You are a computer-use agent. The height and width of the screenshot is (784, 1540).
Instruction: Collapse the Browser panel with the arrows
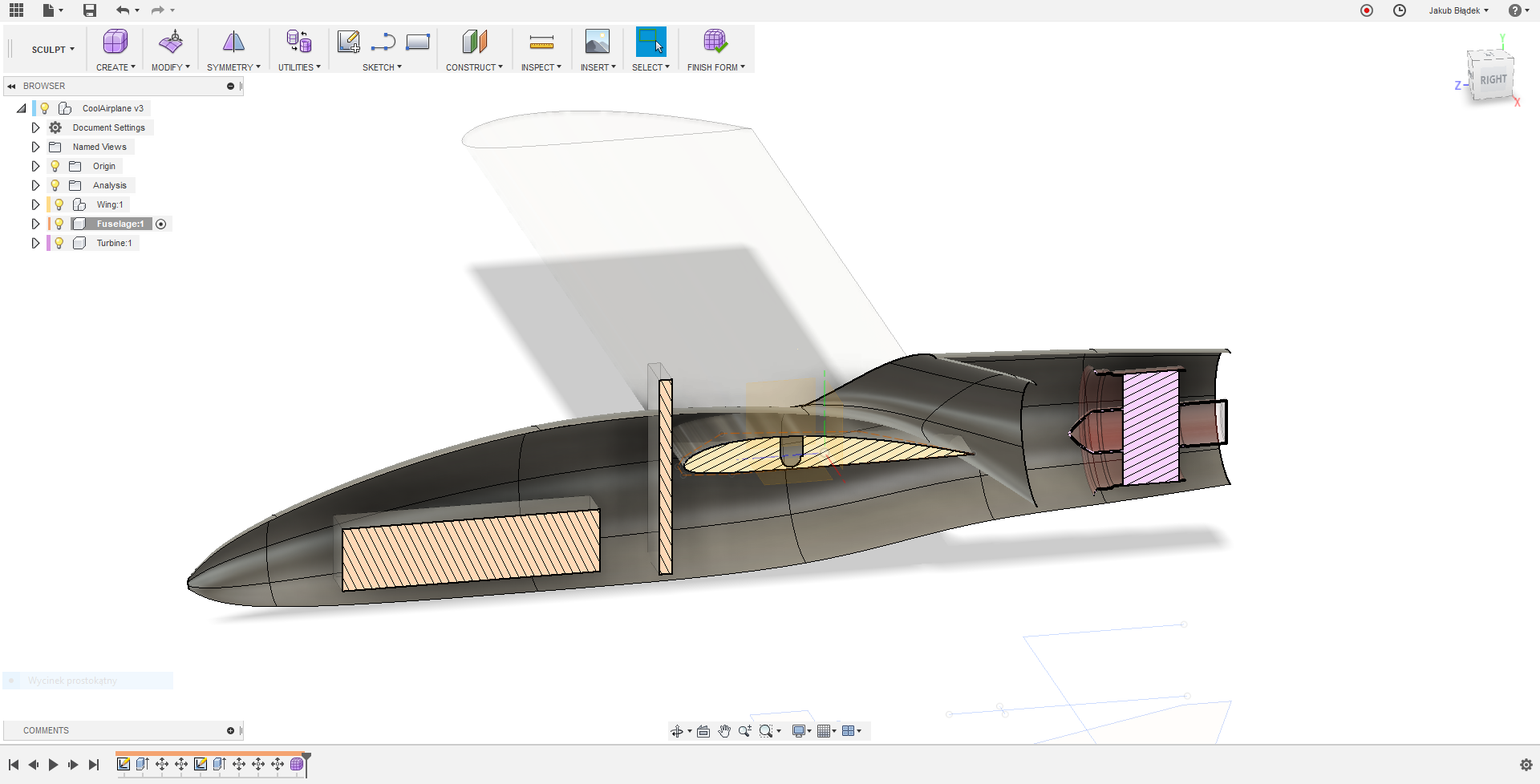point(12,86)
